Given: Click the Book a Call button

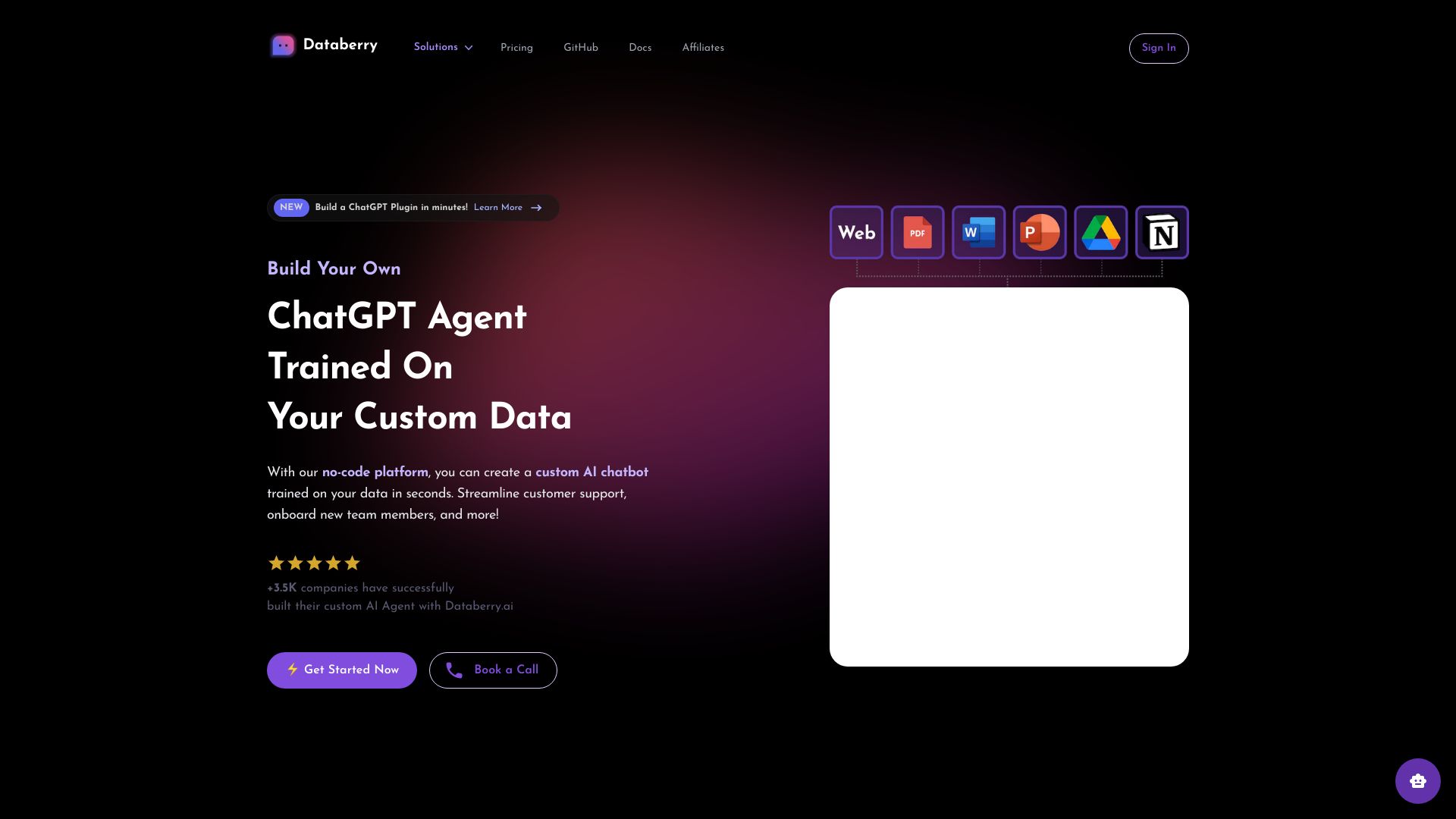Looking at the screenshot, I should 493,670.
